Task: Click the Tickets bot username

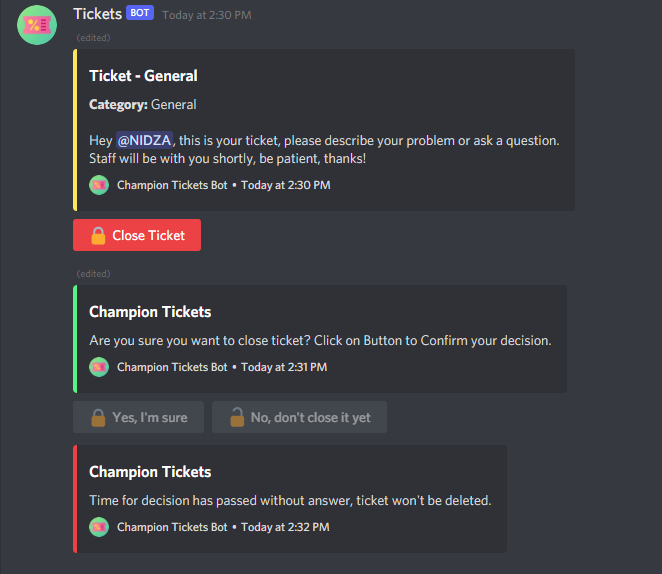Action: pos(96,14)
